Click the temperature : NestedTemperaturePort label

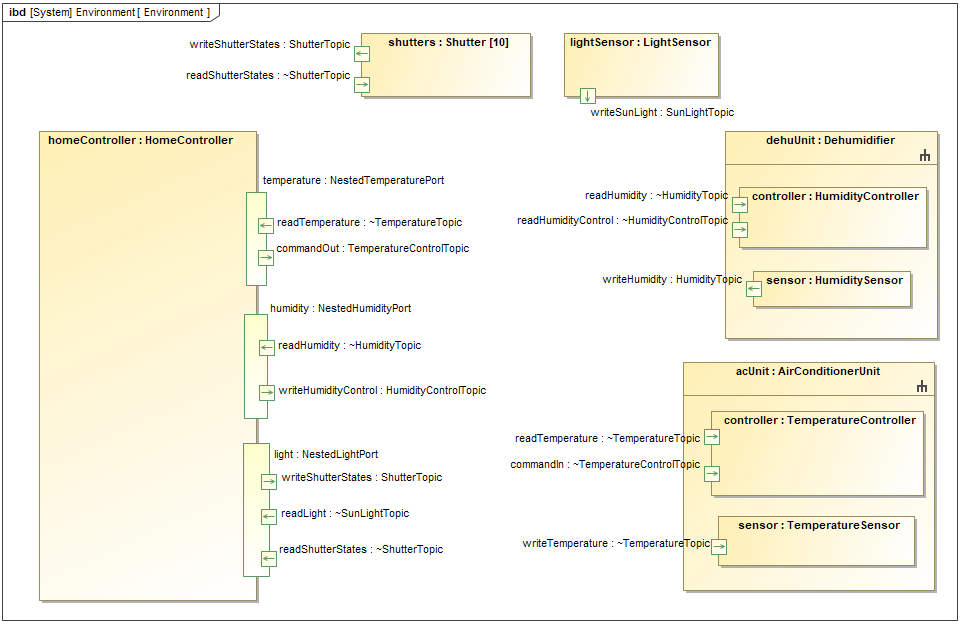(x=353, y=181)
